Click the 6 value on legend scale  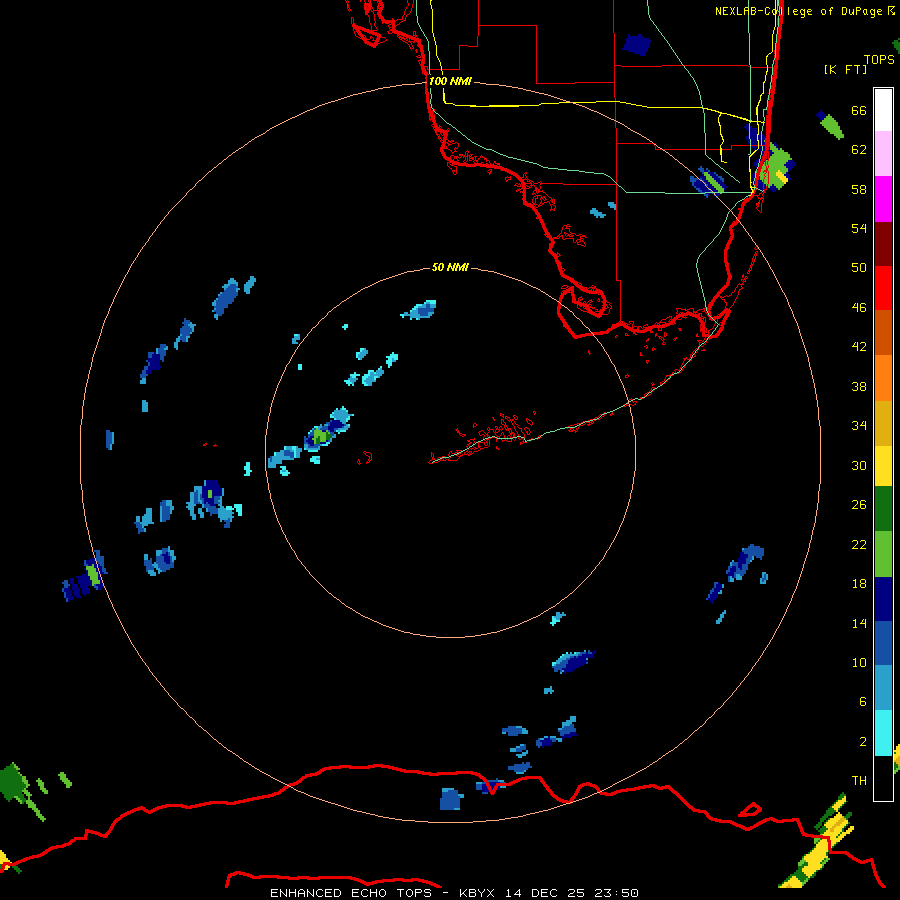[863, 702]
